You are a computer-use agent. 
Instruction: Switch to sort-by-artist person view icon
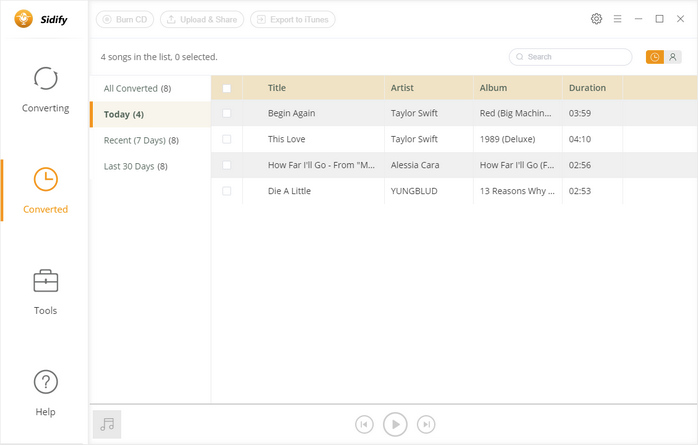click(x=673, y=57)
